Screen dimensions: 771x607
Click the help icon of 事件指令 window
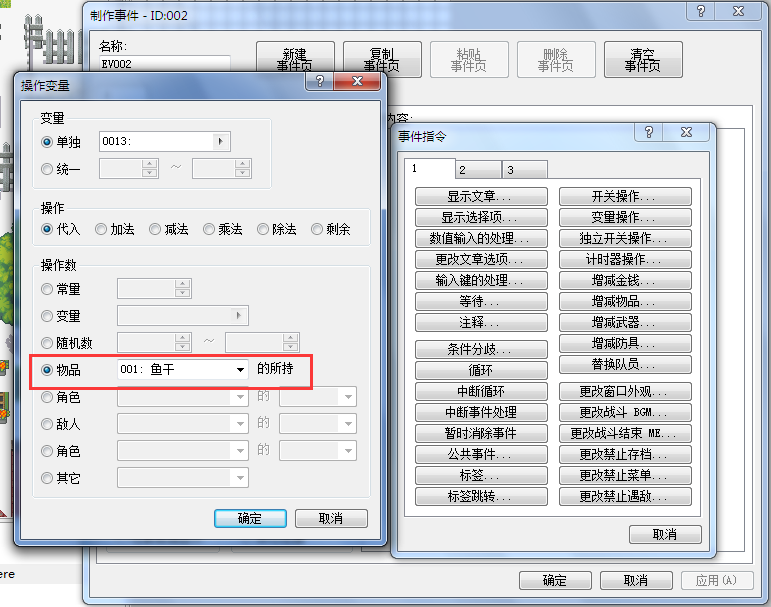coord(649,132)
